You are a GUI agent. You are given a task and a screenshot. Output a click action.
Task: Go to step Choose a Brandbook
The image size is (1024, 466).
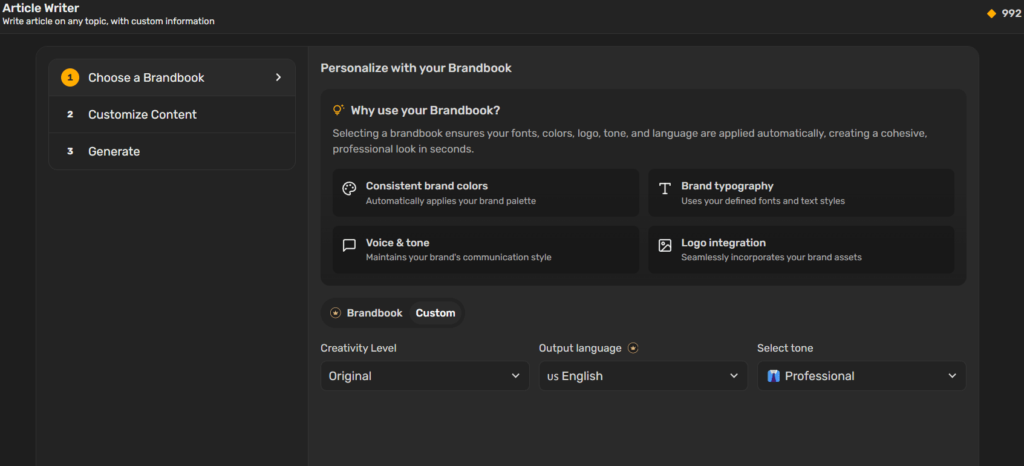[172, 78]
